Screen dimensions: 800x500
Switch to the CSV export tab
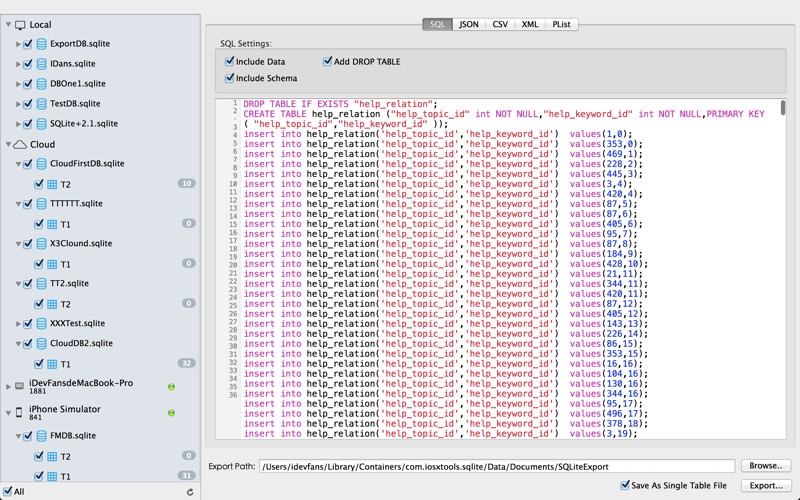(500, 24)
